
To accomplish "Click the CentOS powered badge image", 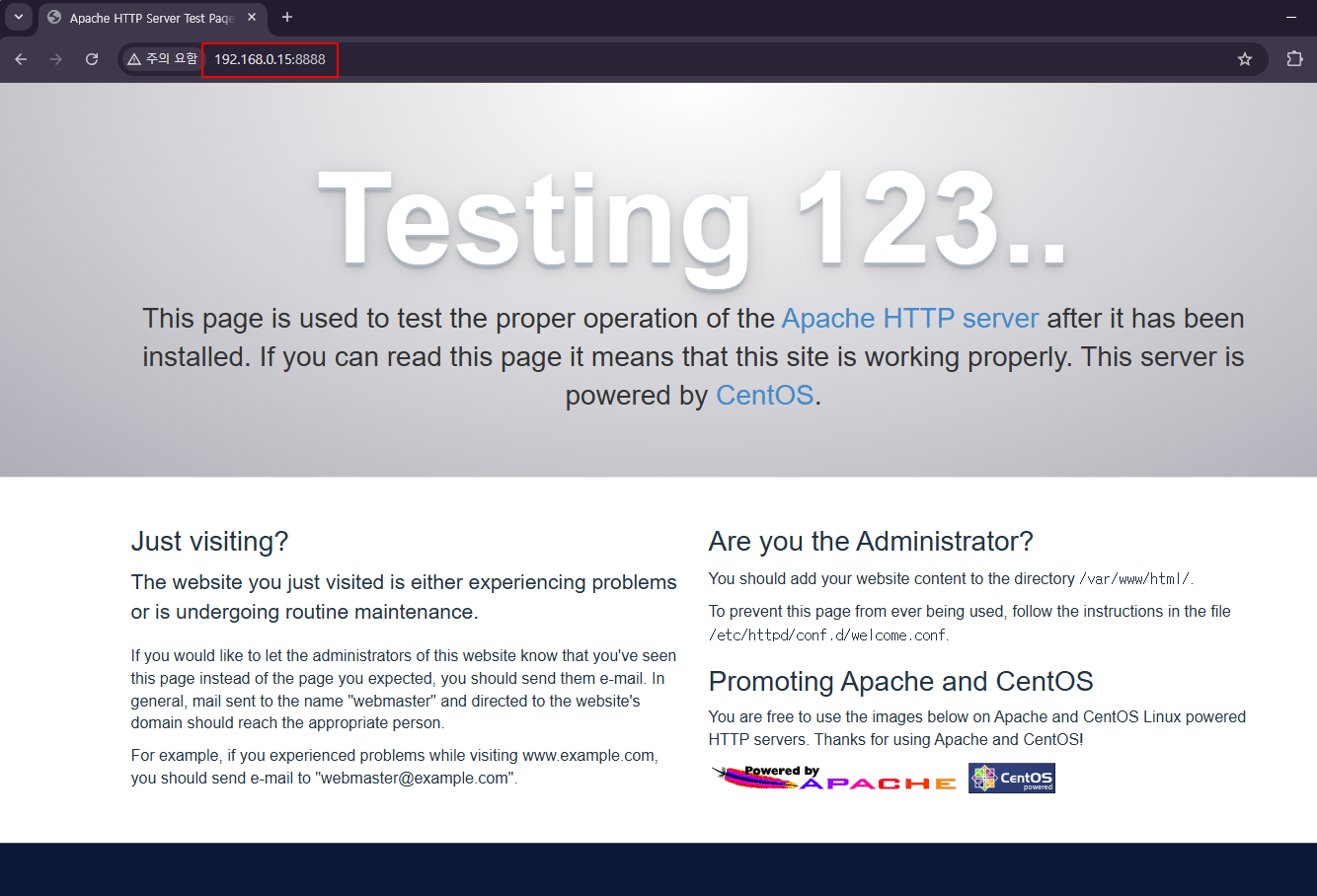I will (x=1012, y=778).
